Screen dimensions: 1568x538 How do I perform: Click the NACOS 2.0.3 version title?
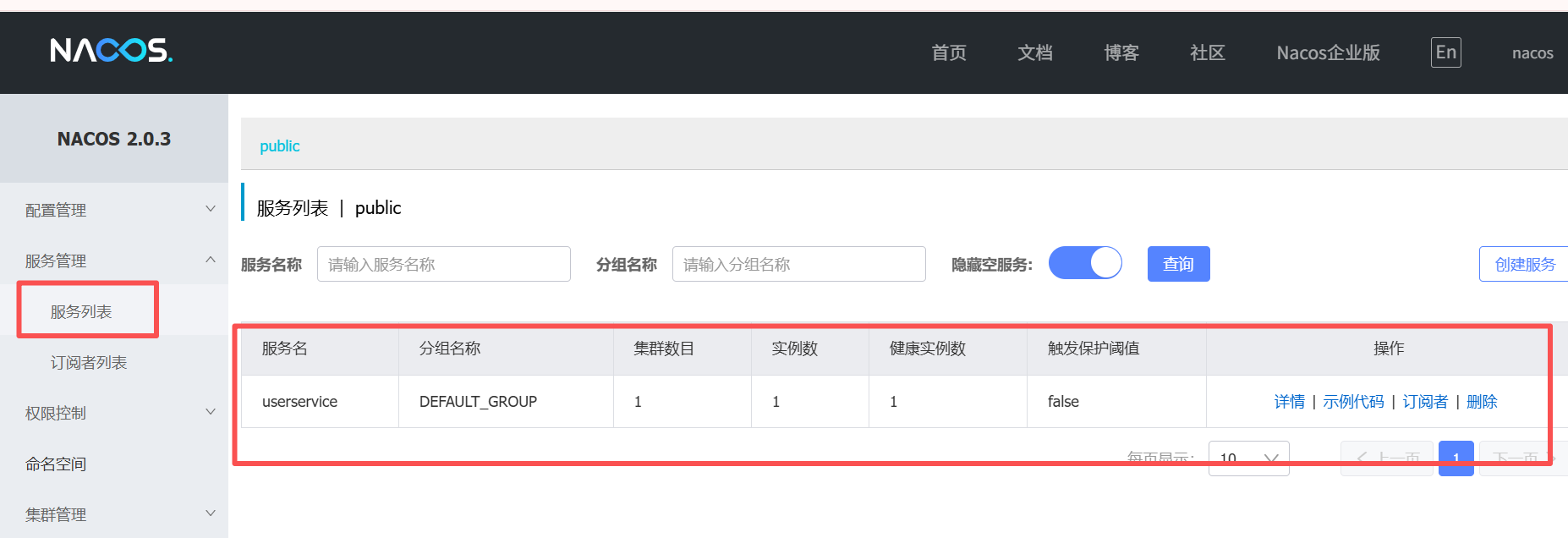[x=114, y=139]
